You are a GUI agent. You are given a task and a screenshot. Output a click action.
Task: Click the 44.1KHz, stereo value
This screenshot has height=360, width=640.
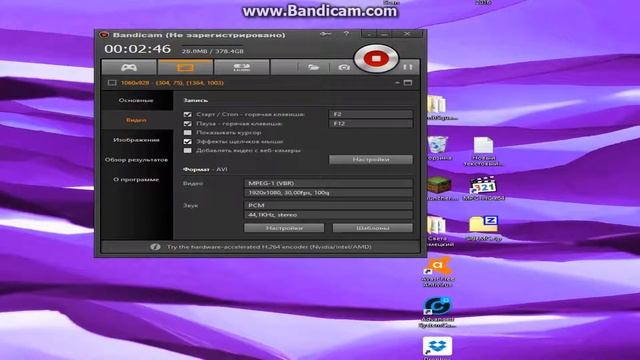point(328,215)
